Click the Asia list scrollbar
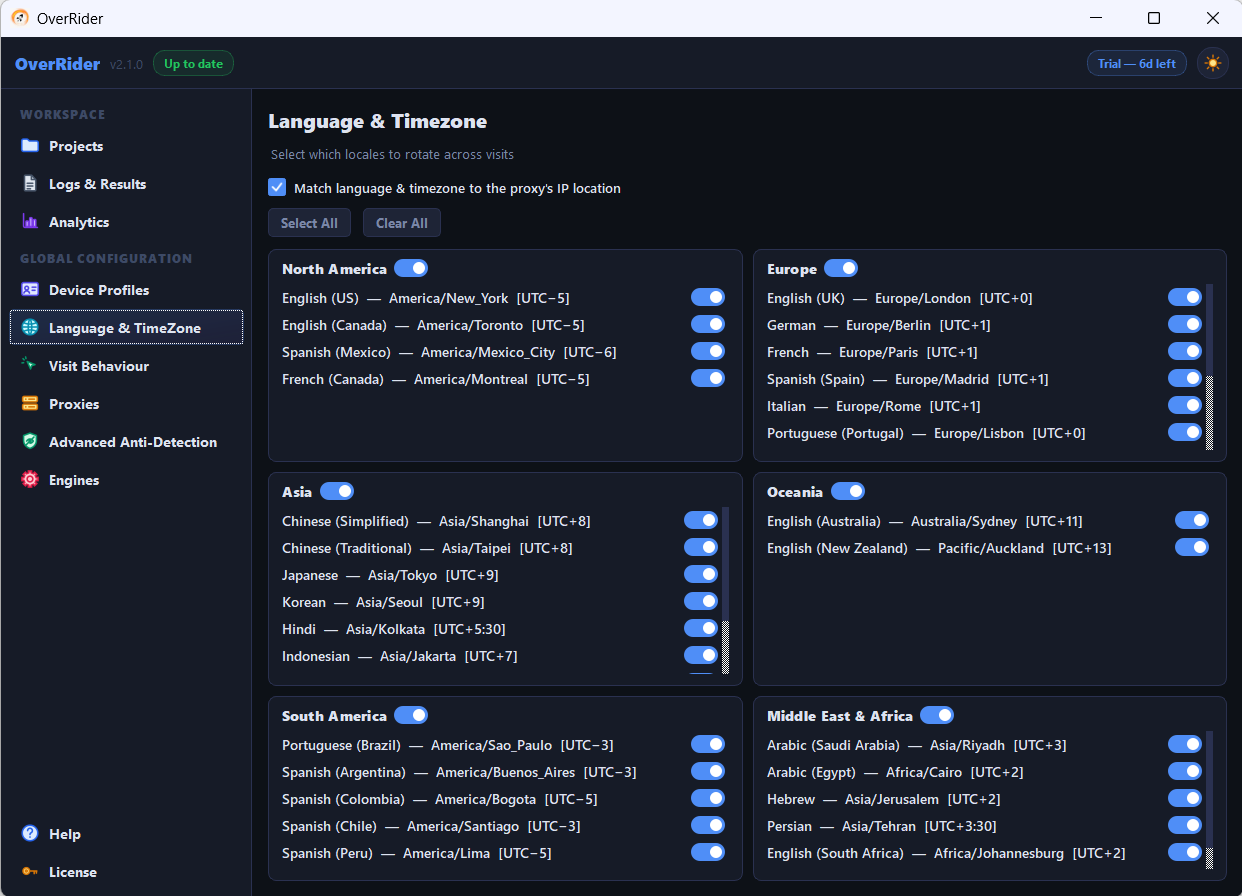Screen dimensions: 1242x896 click(x=725, y=590)
